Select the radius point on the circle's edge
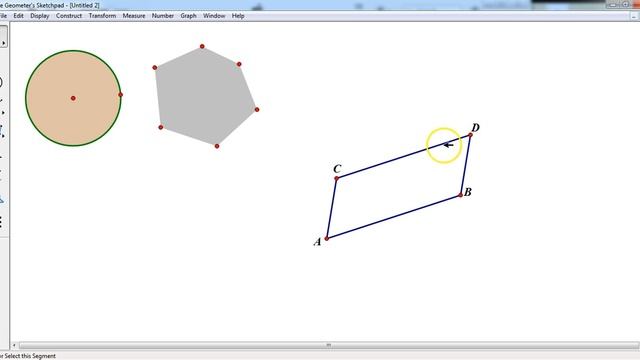 point(120,95)
